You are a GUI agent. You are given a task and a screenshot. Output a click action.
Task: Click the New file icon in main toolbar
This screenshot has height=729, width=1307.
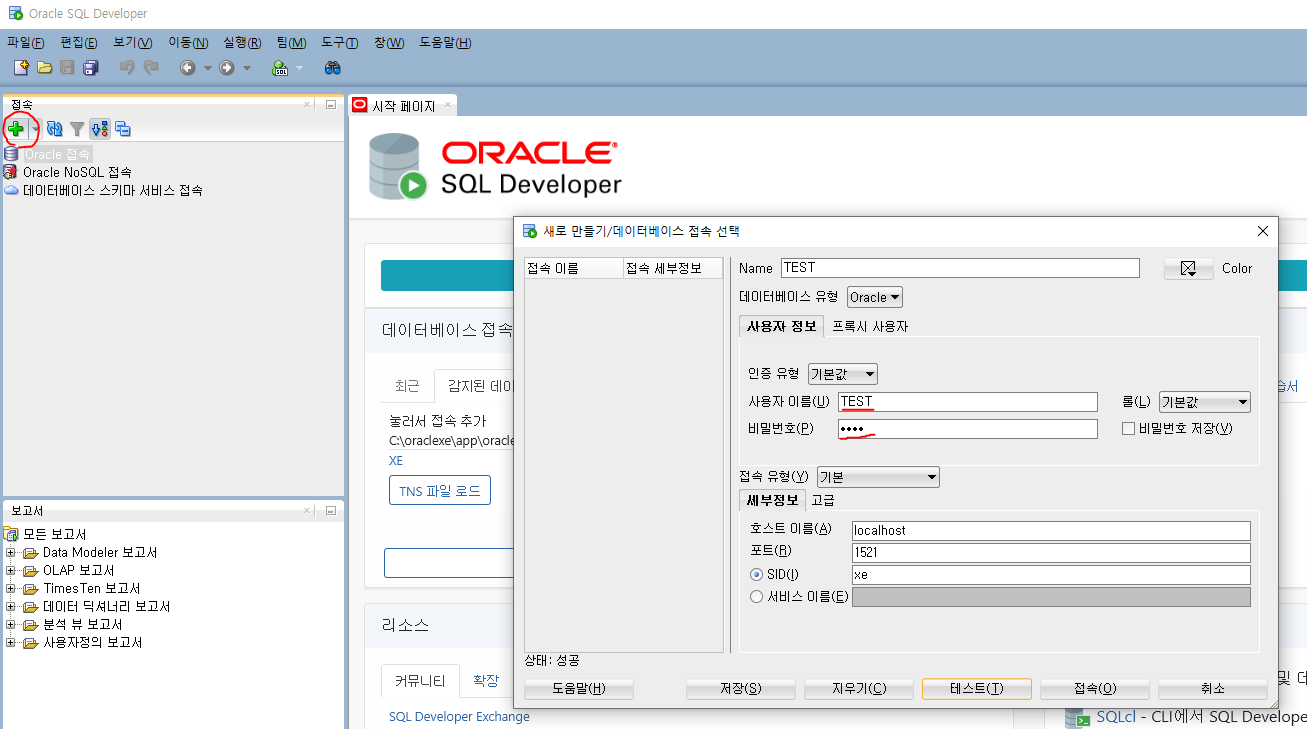click(21, 68)
